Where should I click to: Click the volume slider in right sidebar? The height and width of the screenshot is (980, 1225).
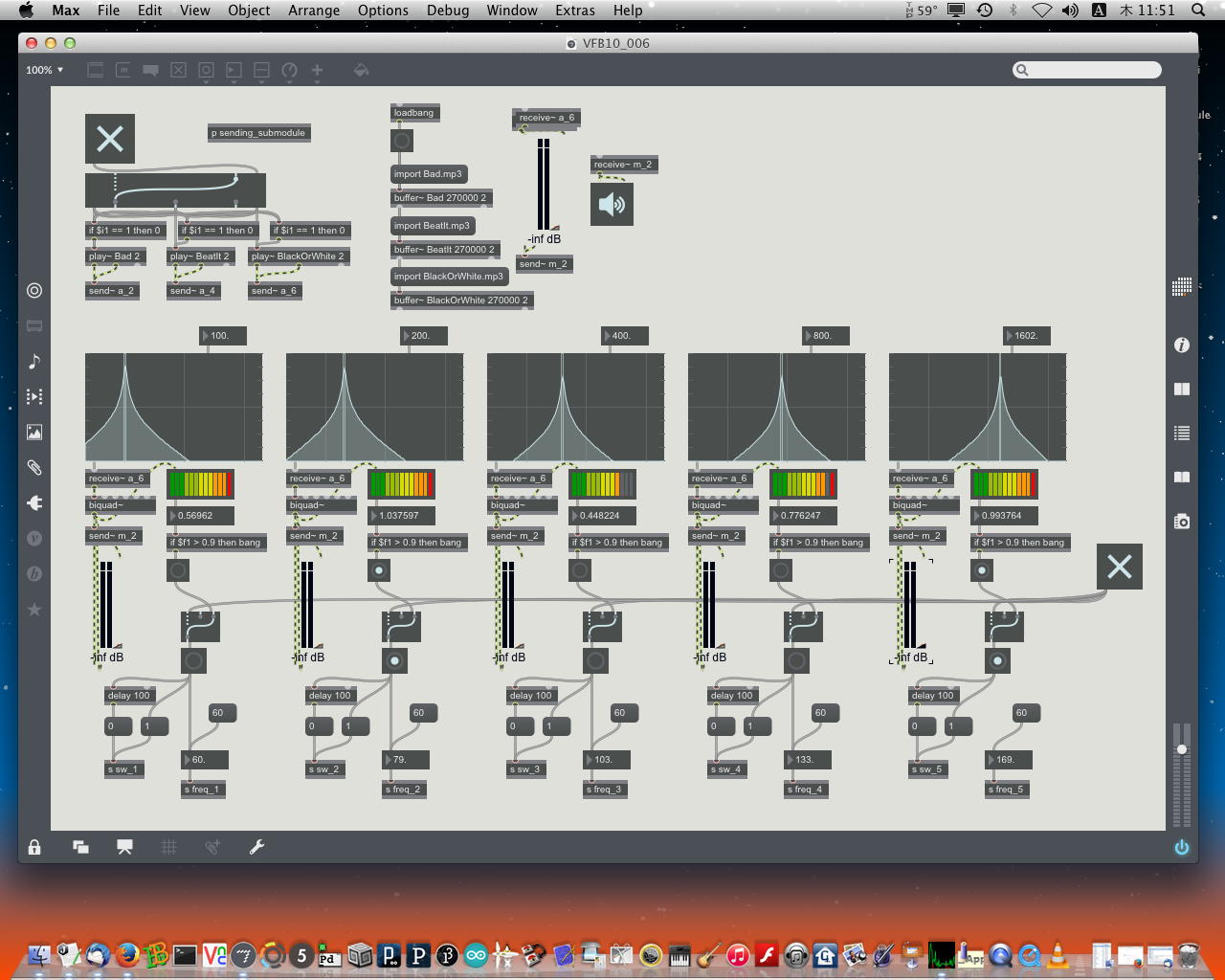1182,773
